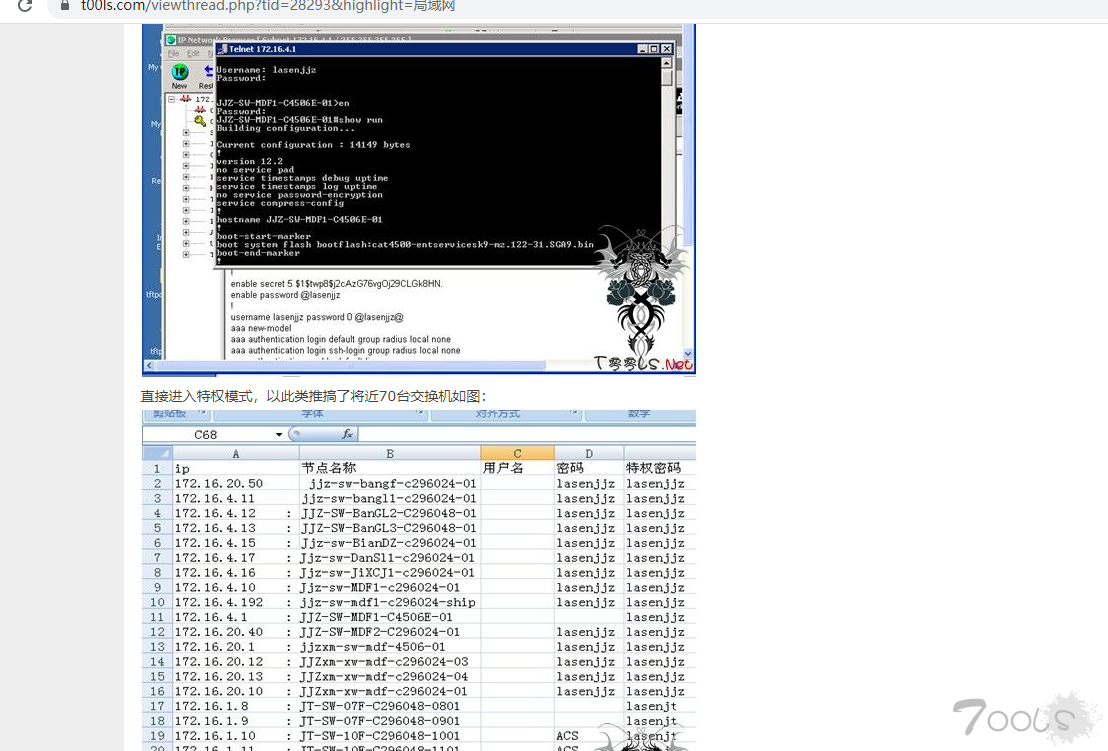Click cell 'jjzxm-sw-mdf-4506-01'
The height and width of the screenshot is (751, 1108).
pyautogui.click(x=390, y=646)
